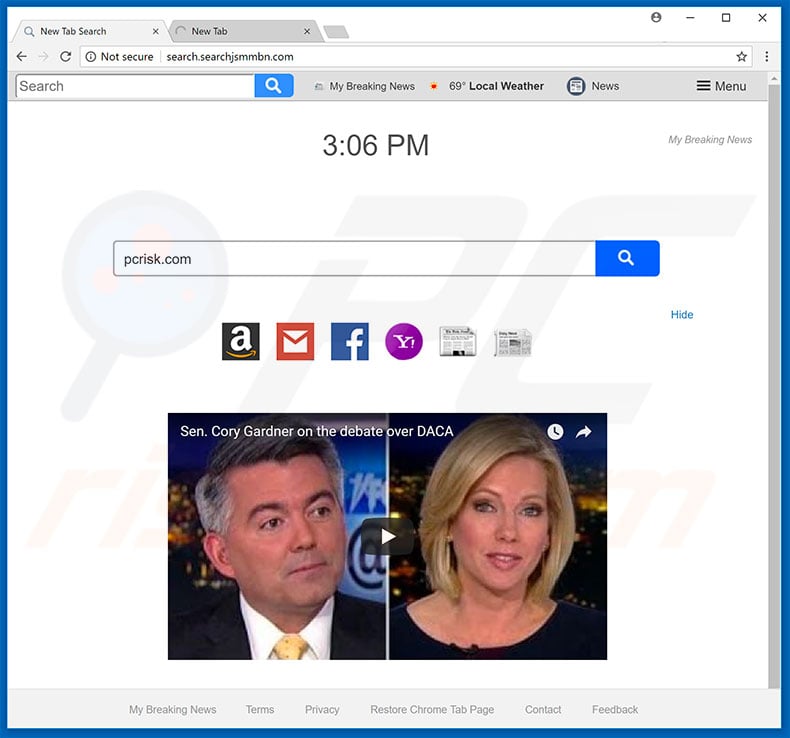Open the Contact footer link
The image size is (790, 738).
click(x=543, y=709)
